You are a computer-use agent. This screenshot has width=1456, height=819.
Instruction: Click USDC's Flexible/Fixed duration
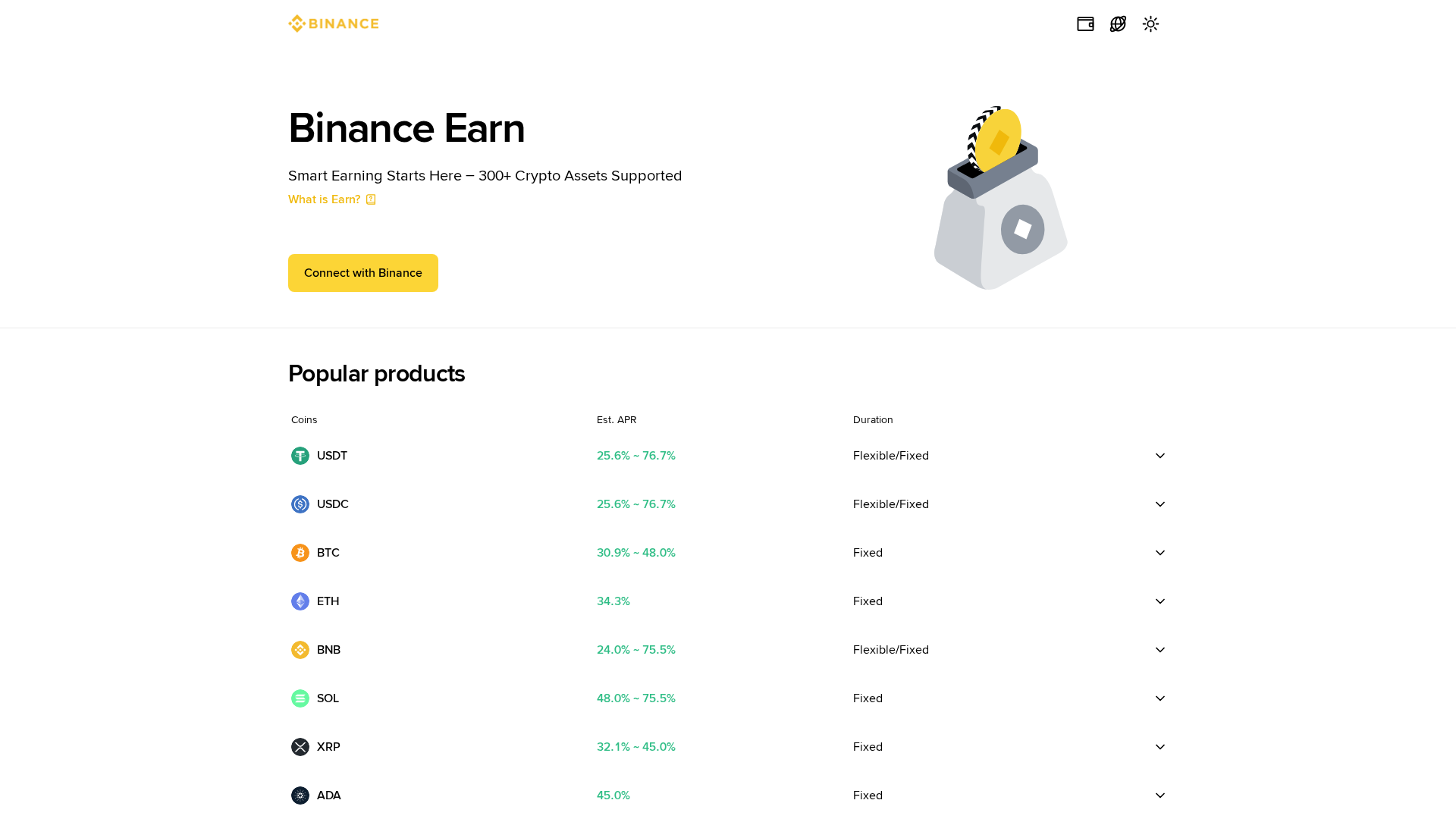pos(891,504)
